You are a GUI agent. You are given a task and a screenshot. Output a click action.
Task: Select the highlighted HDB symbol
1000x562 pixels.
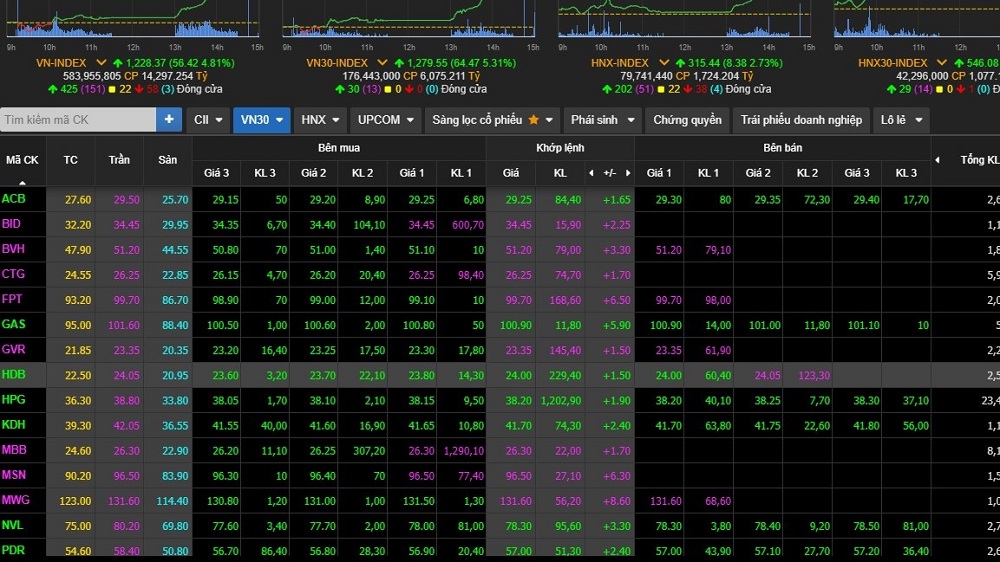13,374
